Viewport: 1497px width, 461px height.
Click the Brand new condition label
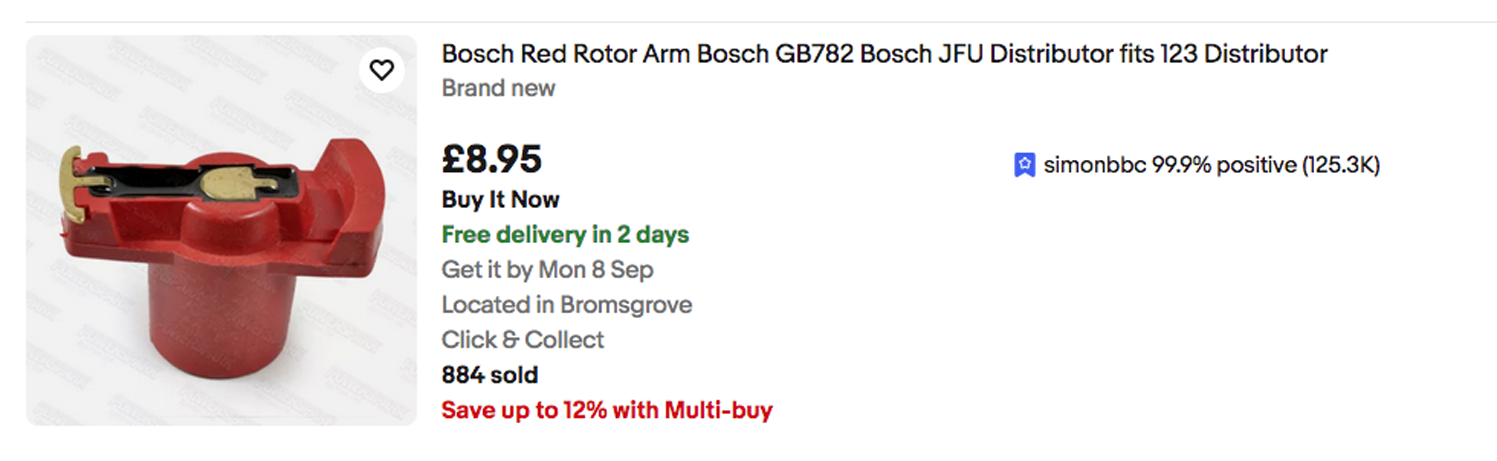coord(498,88)
